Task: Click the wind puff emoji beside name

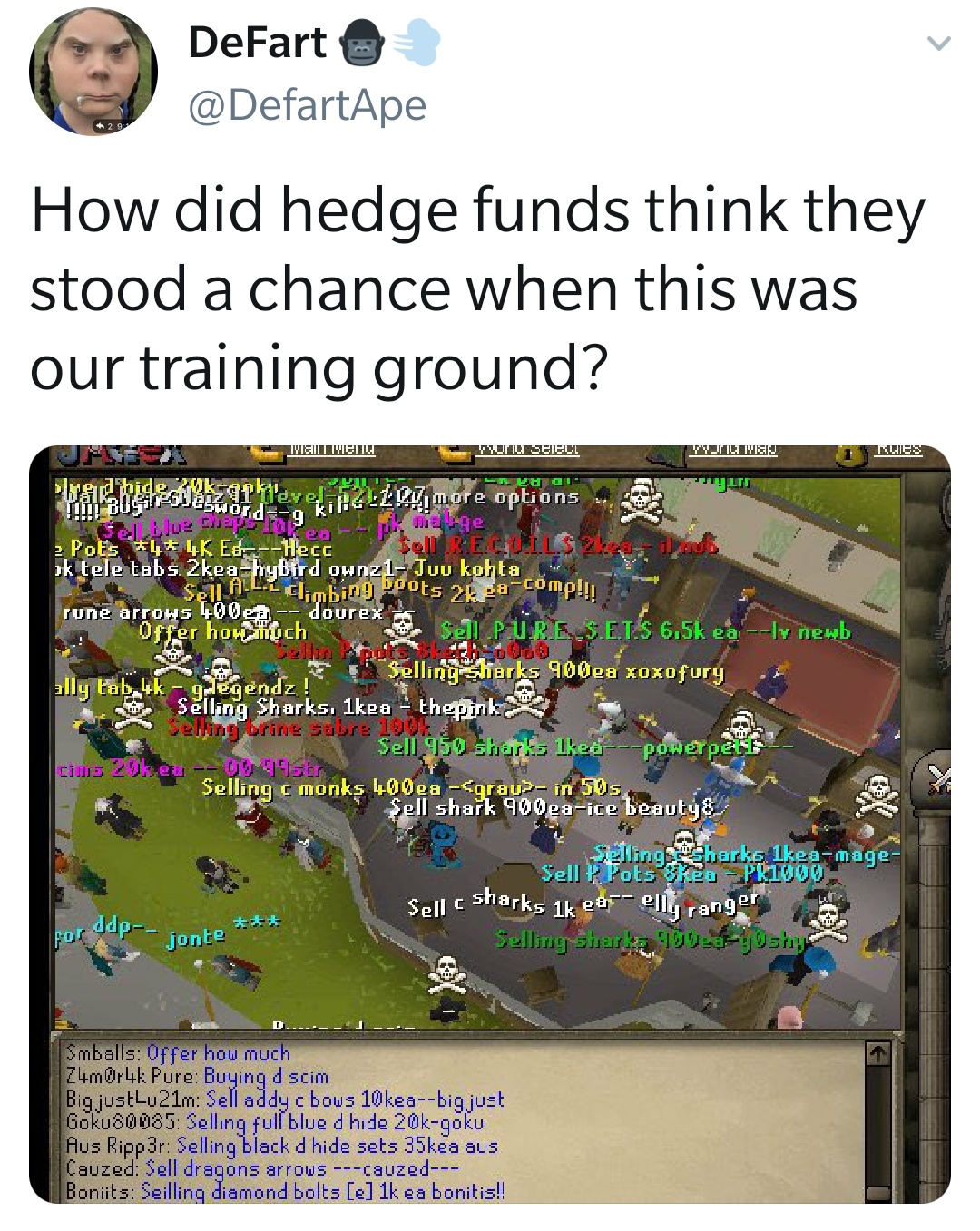Action: tap(416, 44)
